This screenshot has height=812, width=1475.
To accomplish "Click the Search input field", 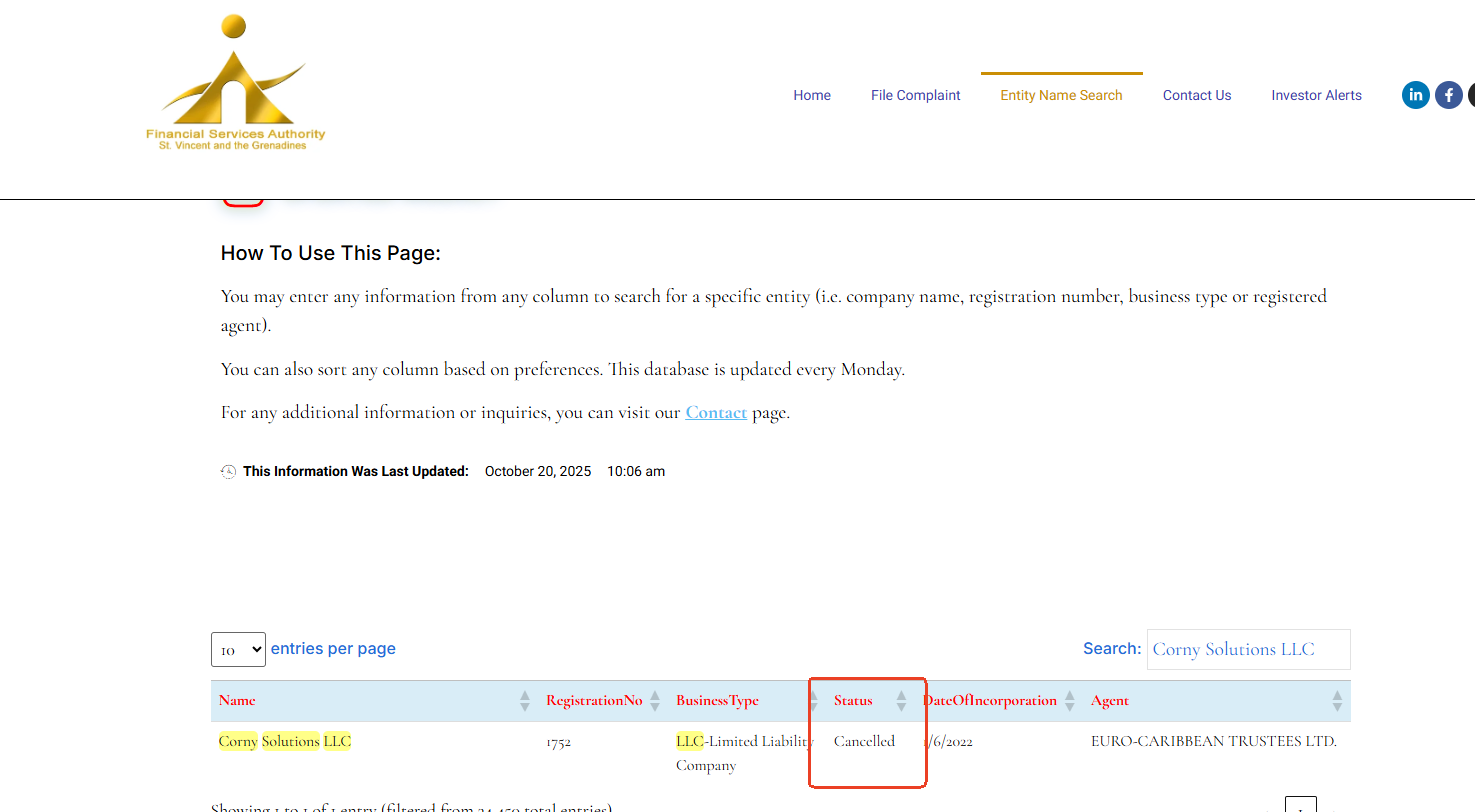I will (x=1248, y=649).
